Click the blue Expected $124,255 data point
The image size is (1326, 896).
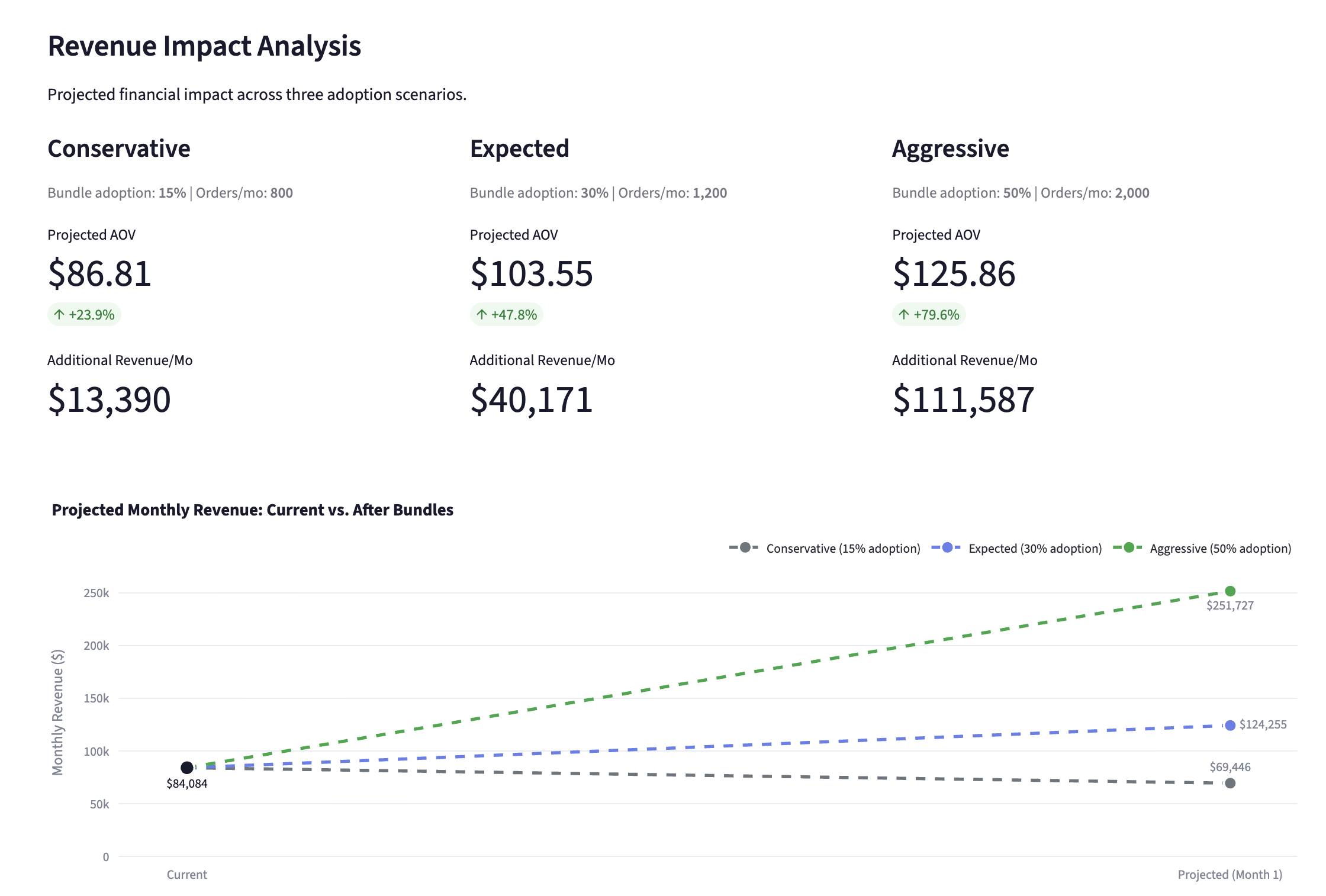pyautogui.click(x=1230, y=726)
